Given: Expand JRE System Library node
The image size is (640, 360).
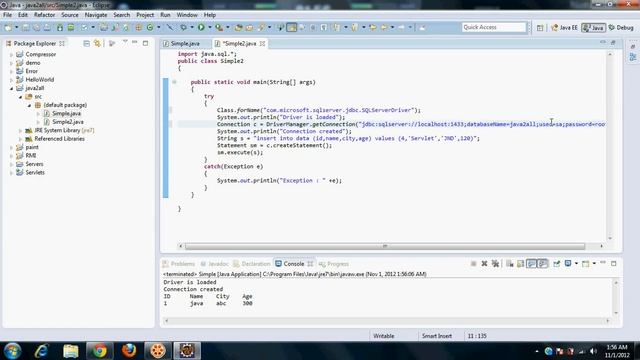Looking at the screenshot, I should coord(20,131).
